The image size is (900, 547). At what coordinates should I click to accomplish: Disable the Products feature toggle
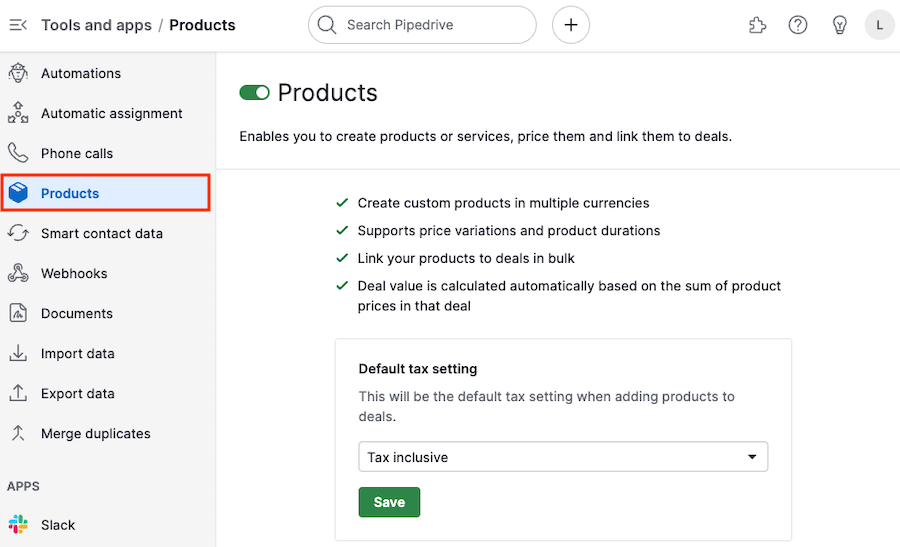[x=254, y=92]
